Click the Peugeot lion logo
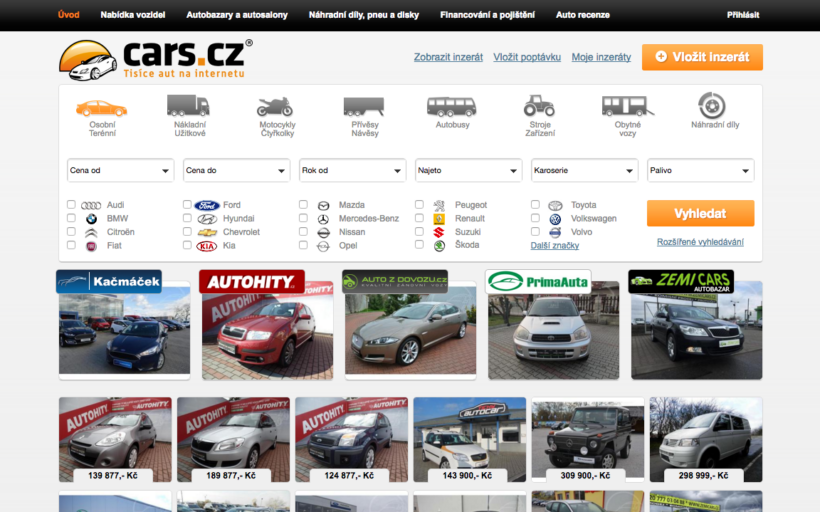820x512 pixels. [x=439, y=206]
